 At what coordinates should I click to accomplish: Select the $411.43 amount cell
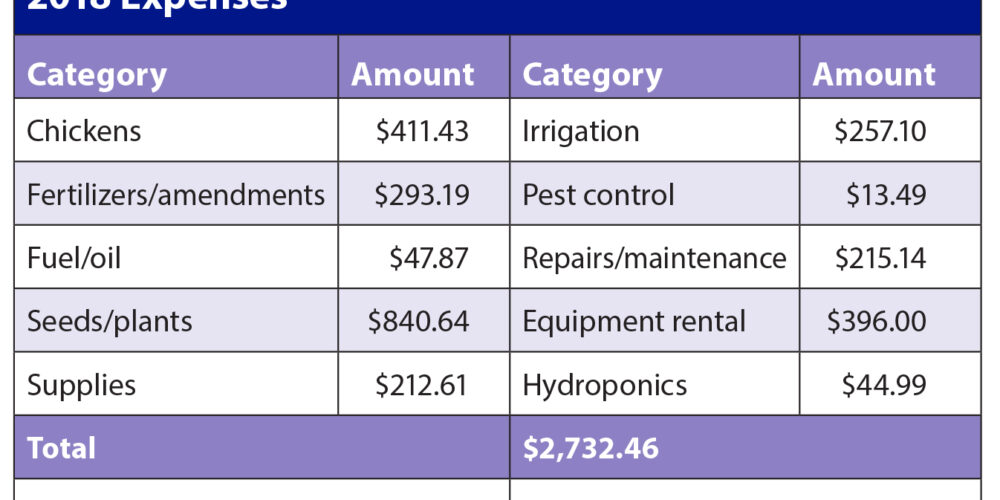click(422, 131)
